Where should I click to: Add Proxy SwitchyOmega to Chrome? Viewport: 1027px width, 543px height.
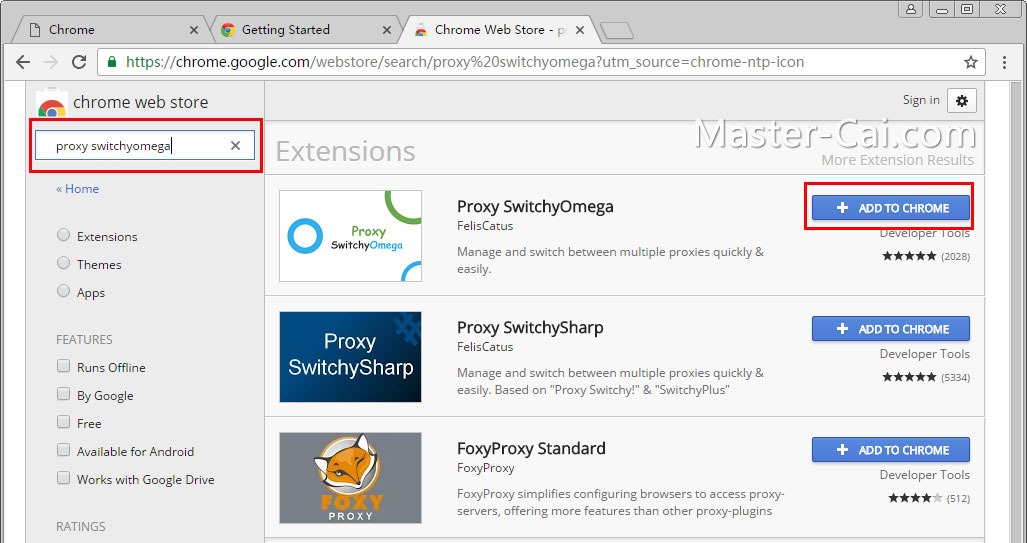[891, 208]
